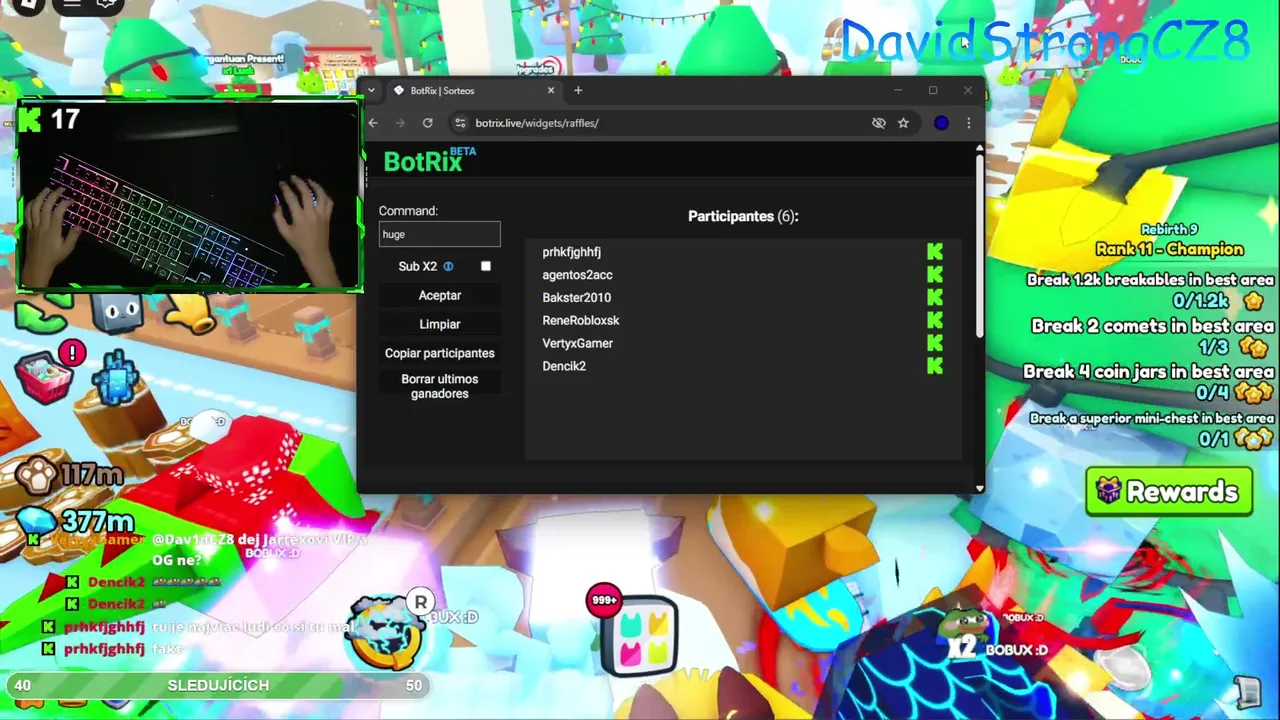Click Kick icon next to prhkfjghhfj
The width and height of the screenshot is (1280, 720).
pos(935,252)
